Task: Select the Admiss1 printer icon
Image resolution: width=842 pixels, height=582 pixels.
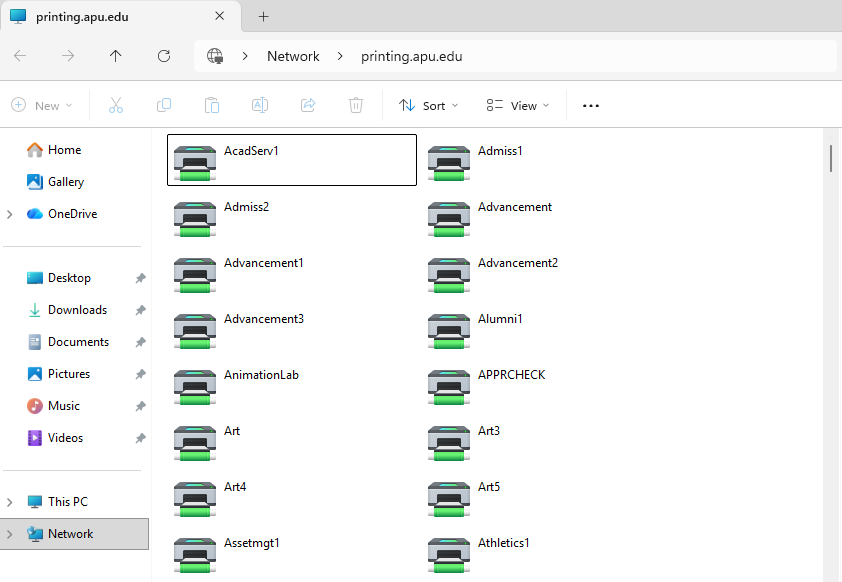Action: pos(449,163)
